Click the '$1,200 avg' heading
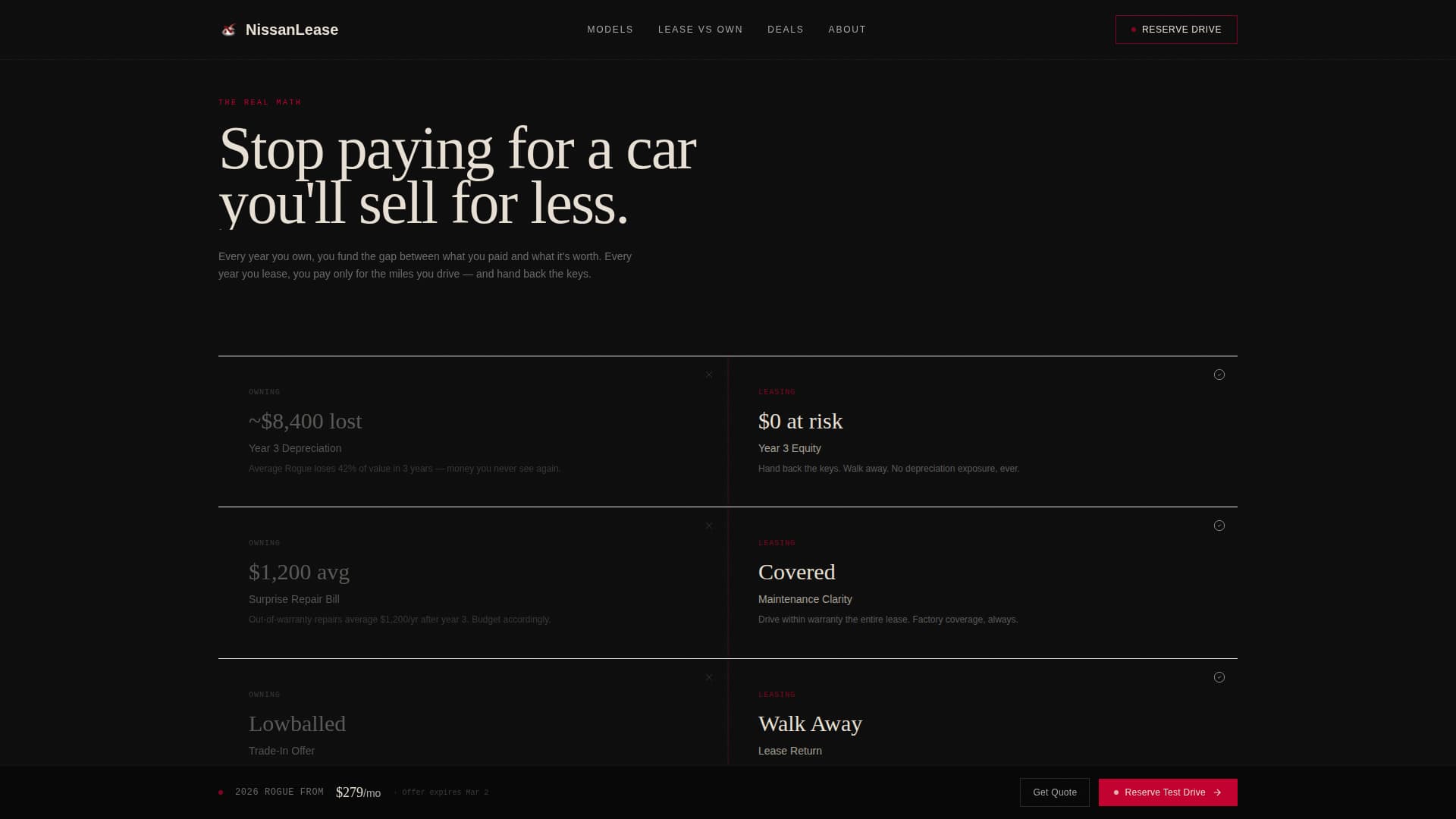The width and height of the screenshot is (1456, 819). [299, 572]
